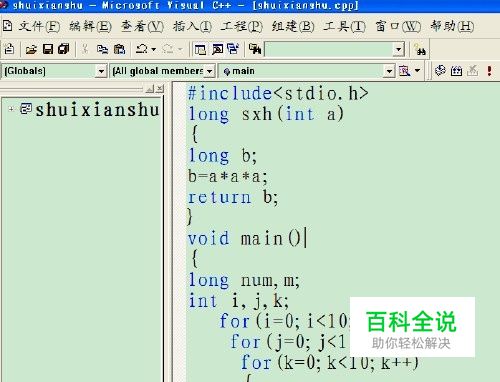The width and height of the screenshot is (500, 382).
Task: Click the document icon left of 文件
Action: [7, 26]
